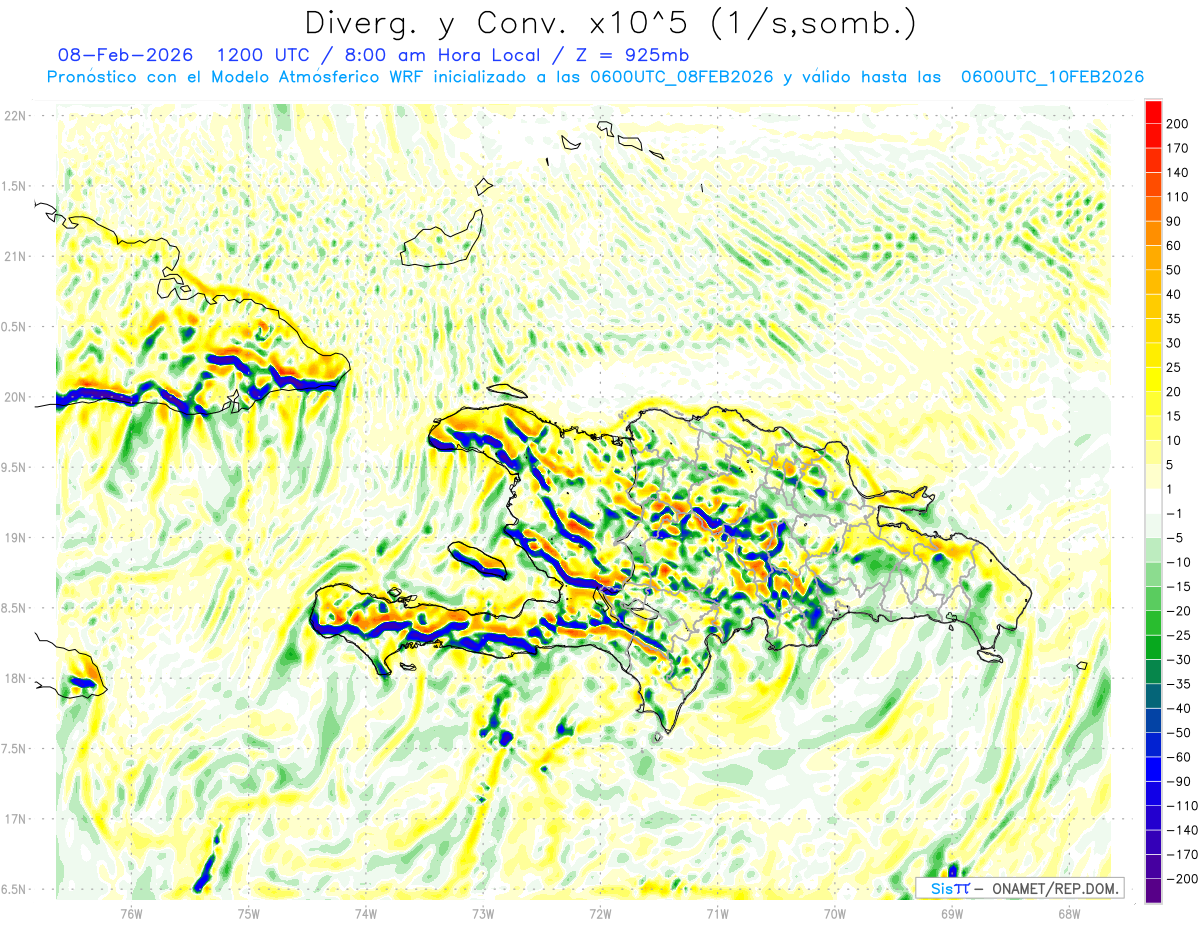The width and height of the screenshot is (1200, 927).
Task: Click the dark purple swatch at the colorbar bottom
Action: point(1153,891)
